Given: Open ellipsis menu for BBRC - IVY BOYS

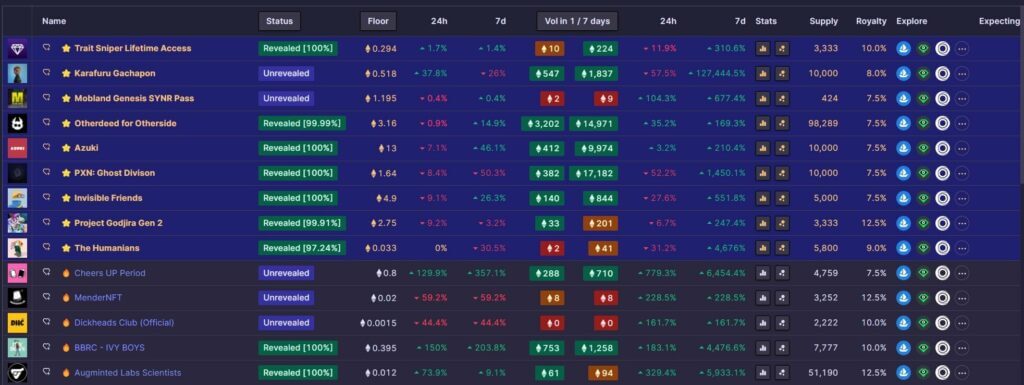Looking at the screenshot, I should click(962, 348).
